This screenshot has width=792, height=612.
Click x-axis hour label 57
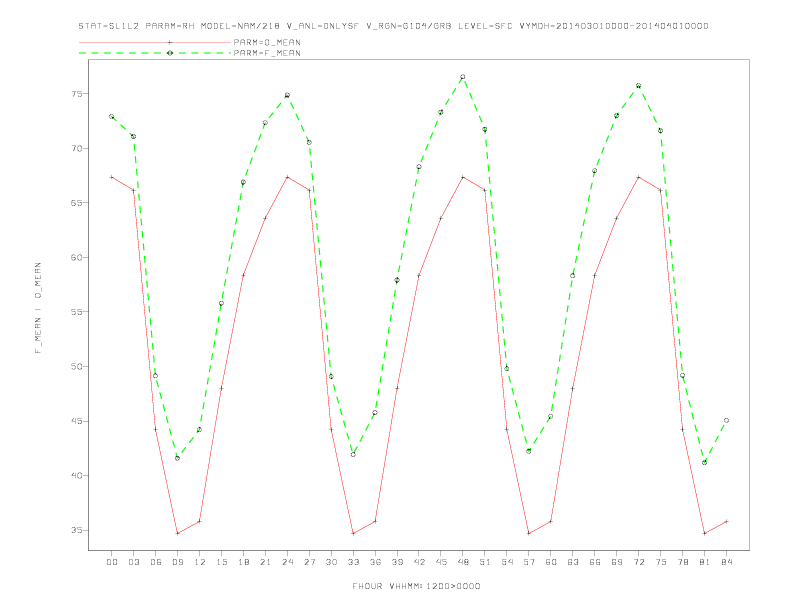pos(529,562)
